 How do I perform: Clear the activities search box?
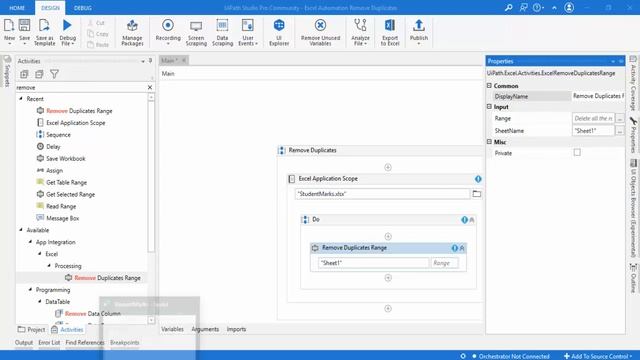150,87
